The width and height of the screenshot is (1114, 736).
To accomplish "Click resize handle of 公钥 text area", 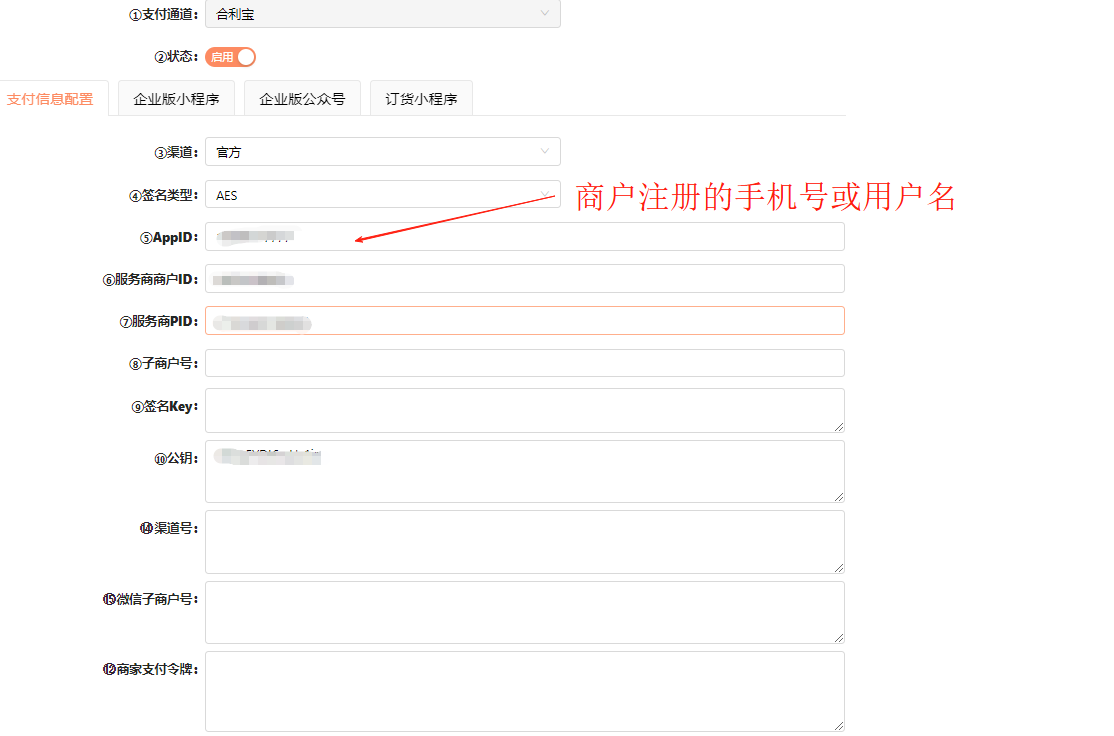I will click(839, 496).
